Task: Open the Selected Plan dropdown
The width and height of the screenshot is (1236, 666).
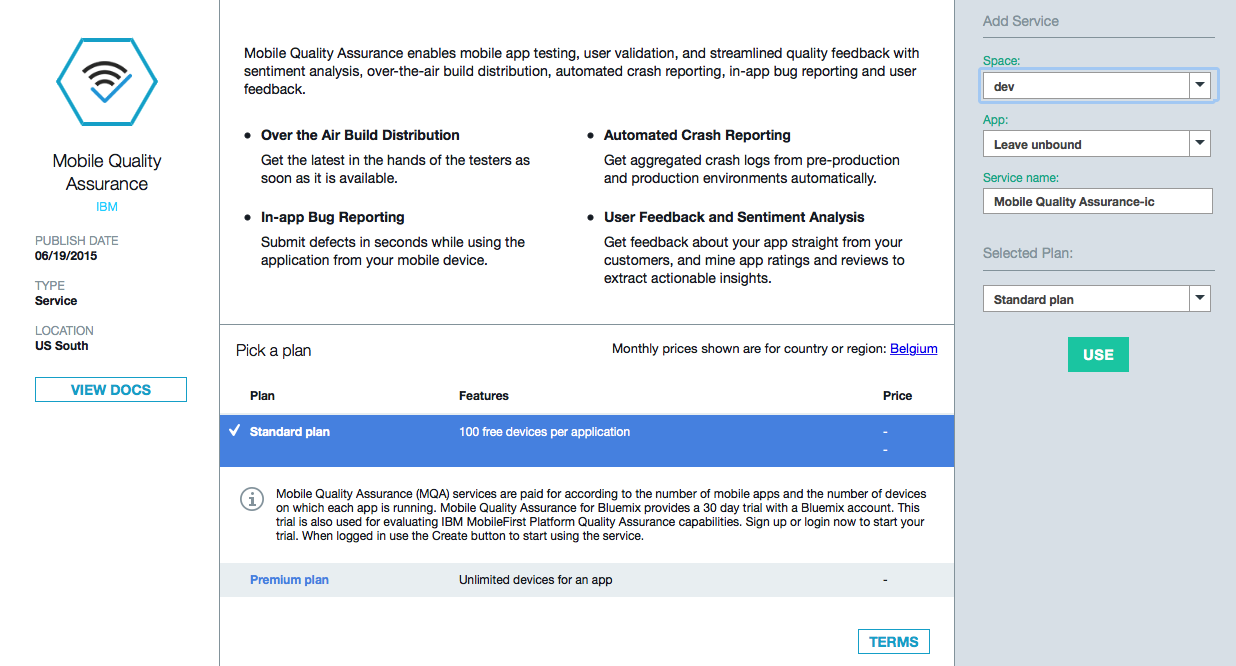Action: pyautogui.click(x=1097, y=299)
